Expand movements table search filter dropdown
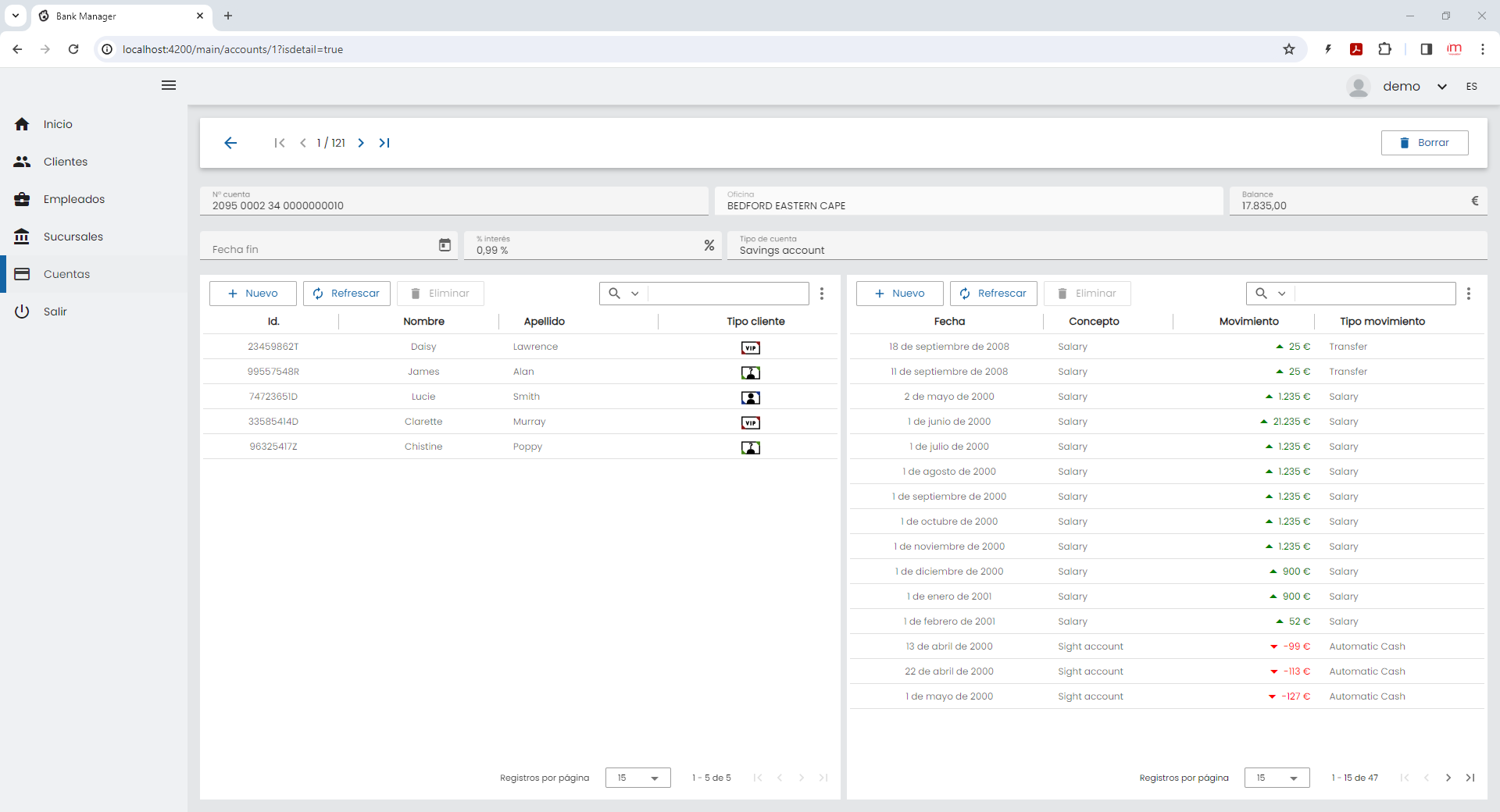 [1282, 294]
